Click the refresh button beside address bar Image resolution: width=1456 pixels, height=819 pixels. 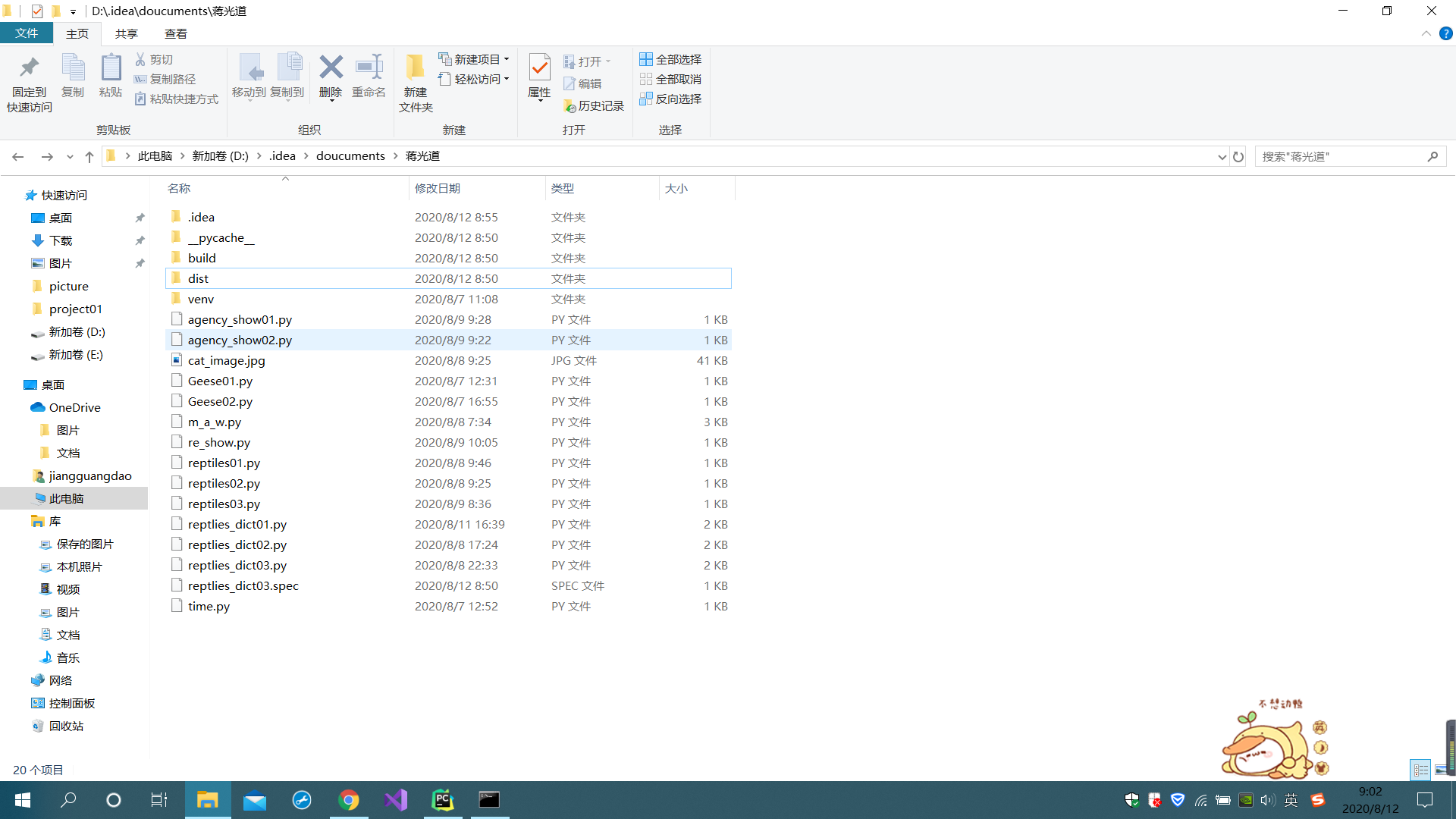point(1238,156)
